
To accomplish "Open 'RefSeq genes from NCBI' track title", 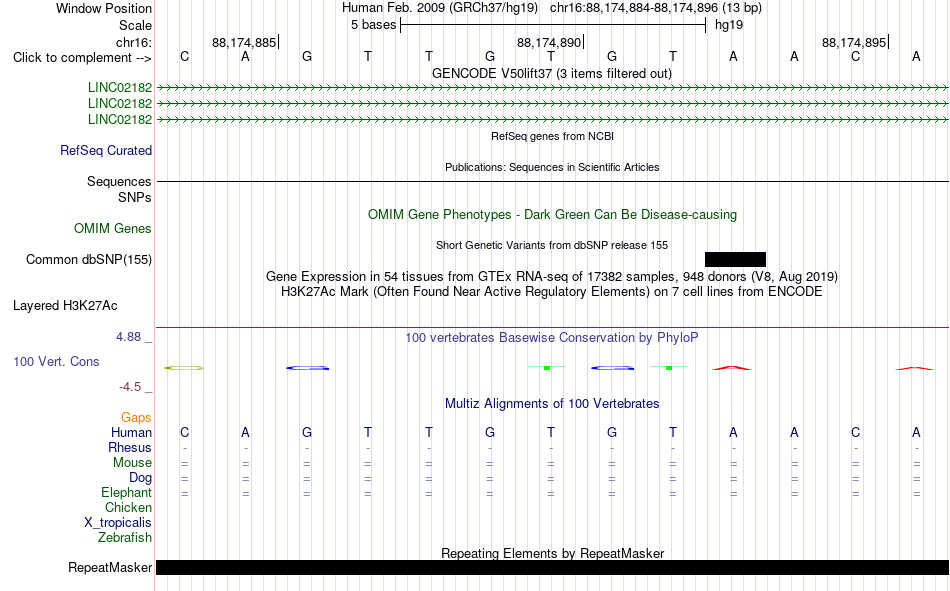I will [552, 136].
